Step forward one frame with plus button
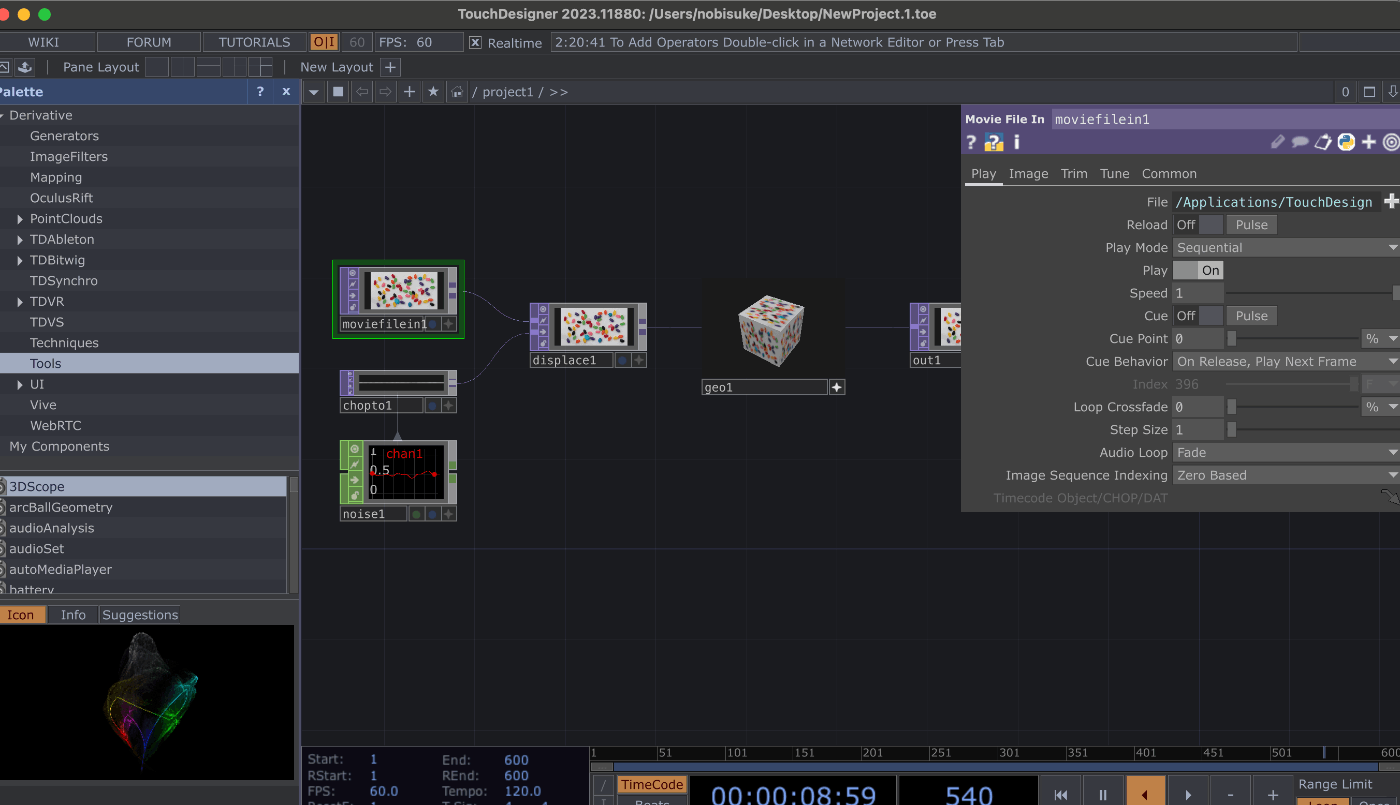 (1272, 795)
